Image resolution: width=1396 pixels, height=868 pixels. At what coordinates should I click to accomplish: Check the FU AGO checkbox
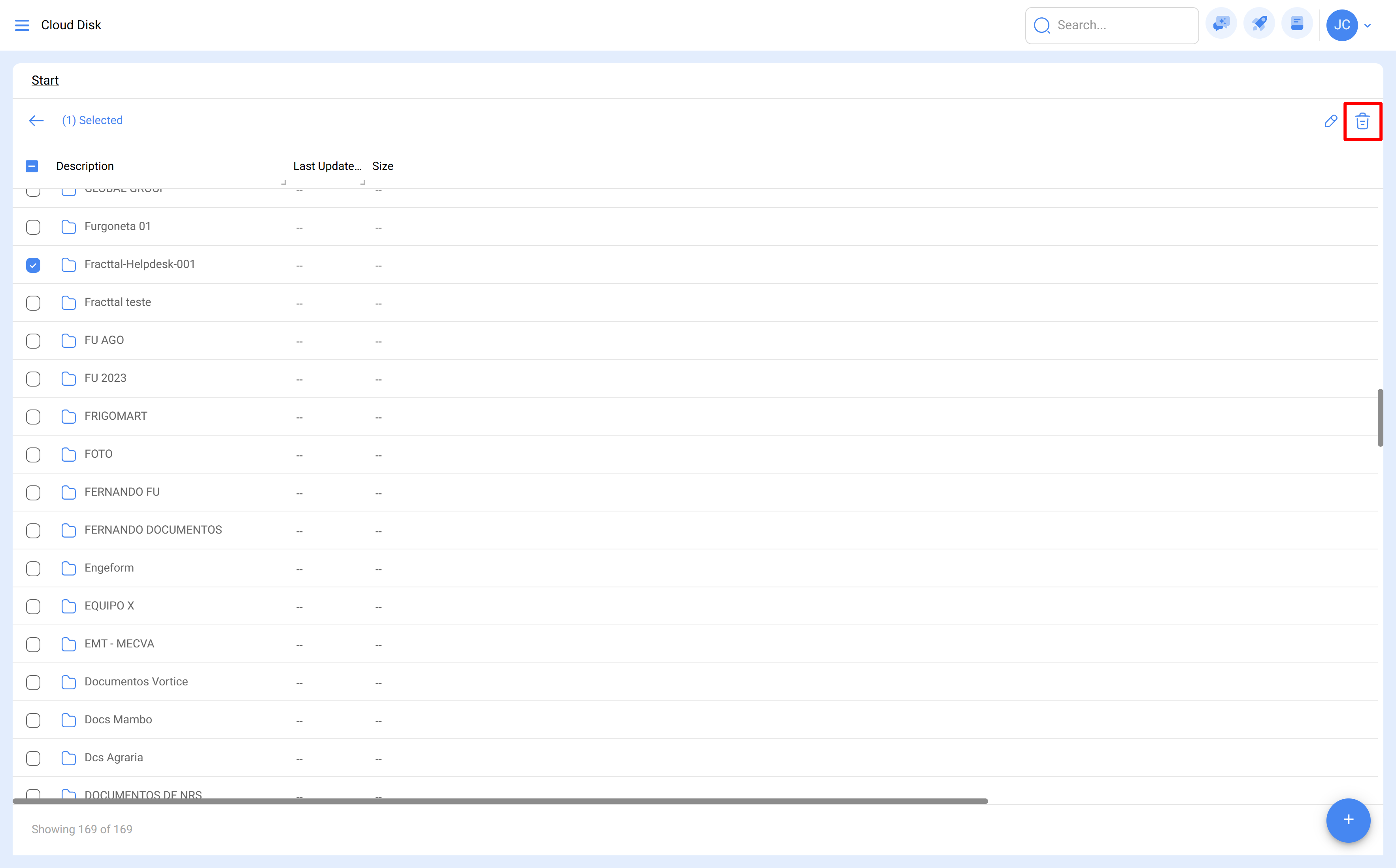coord(33,341)
